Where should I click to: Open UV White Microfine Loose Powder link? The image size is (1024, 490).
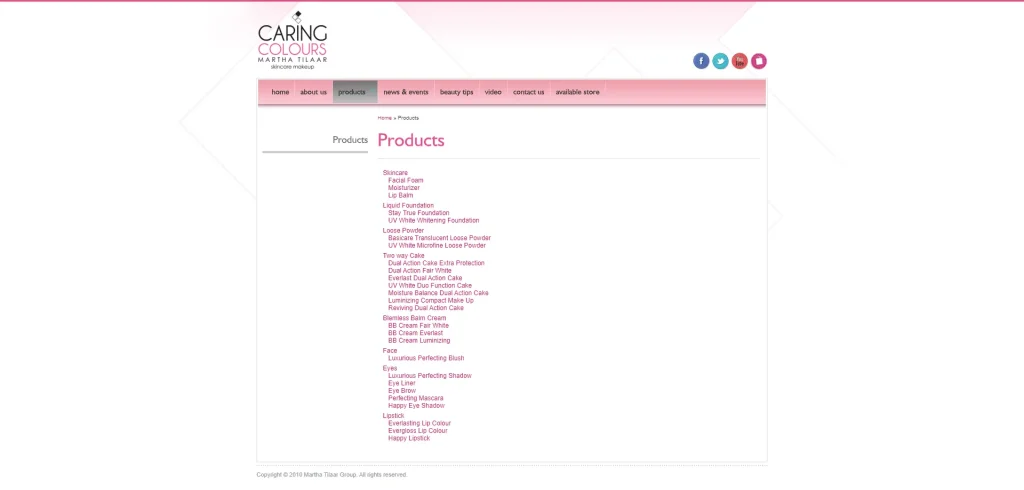(x=437, y=246)
